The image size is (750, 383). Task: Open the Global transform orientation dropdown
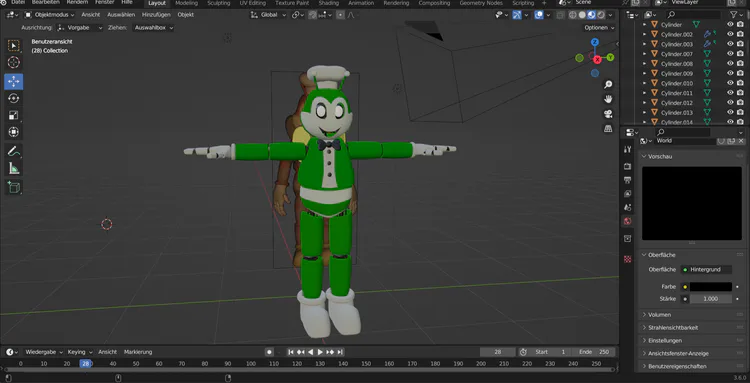point(268,15)
